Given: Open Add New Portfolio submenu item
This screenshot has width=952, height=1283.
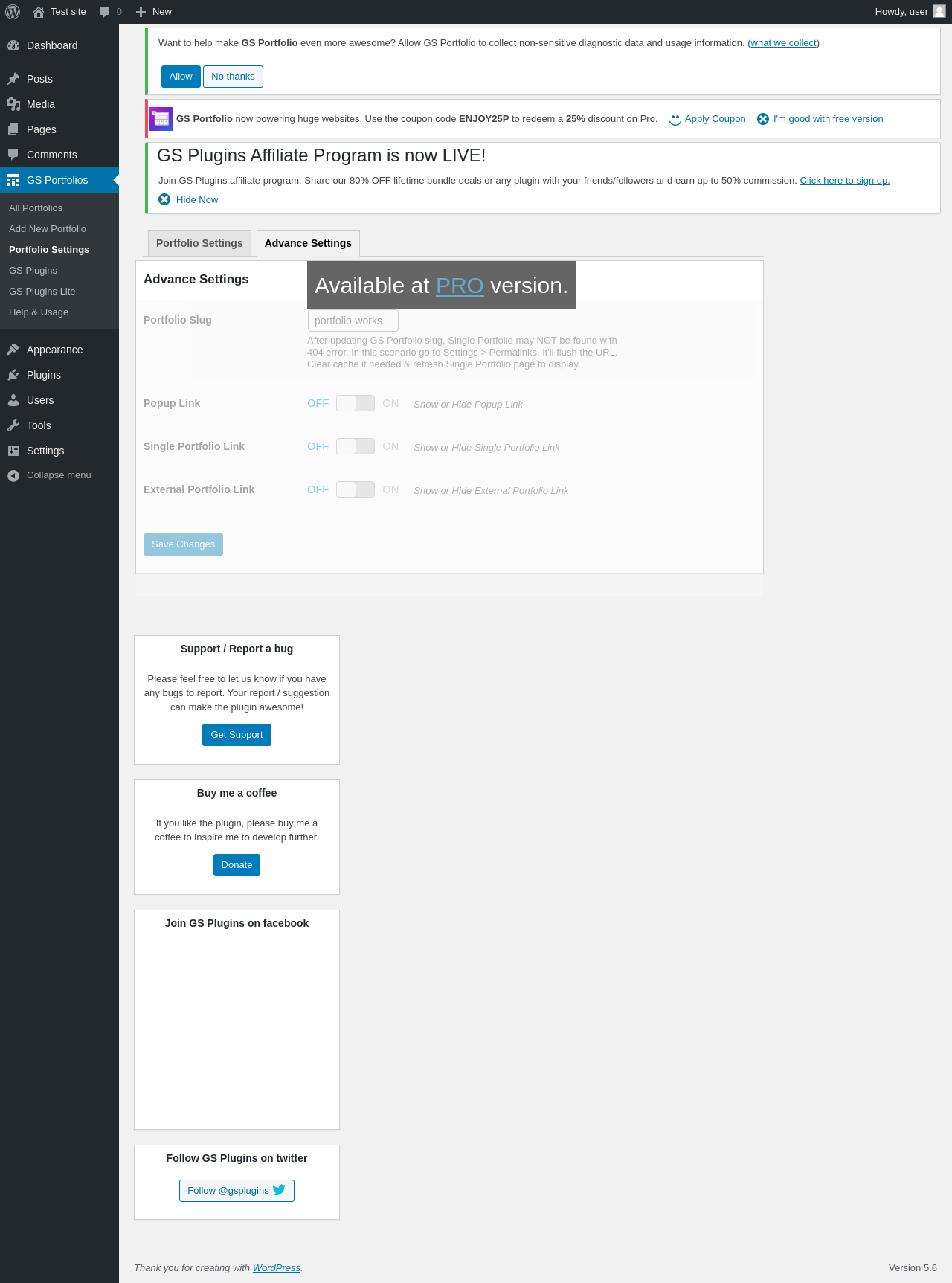Looking at the screenshot, I should click(x=48, y=229).
